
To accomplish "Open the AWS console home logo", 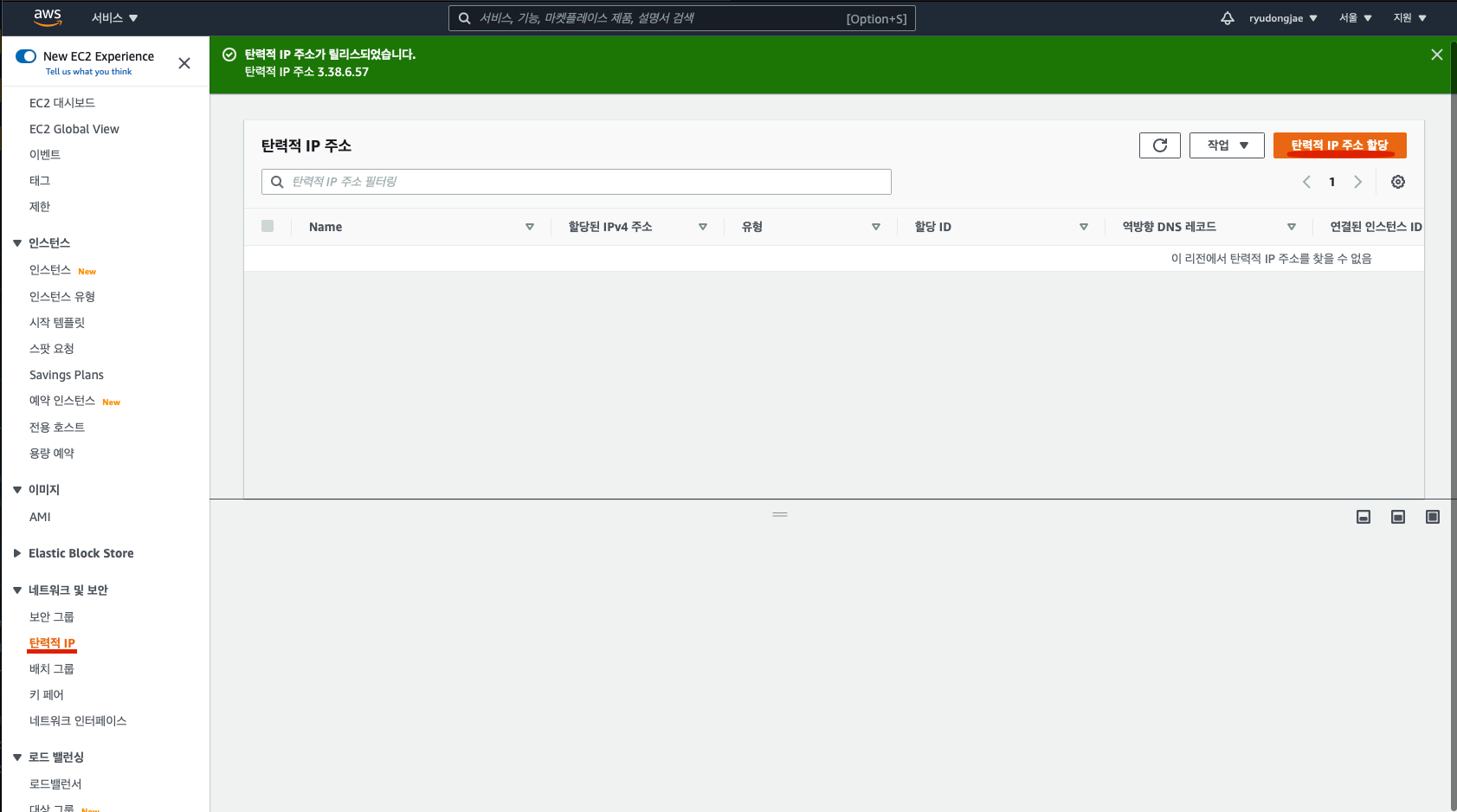I will pos(48,17).
